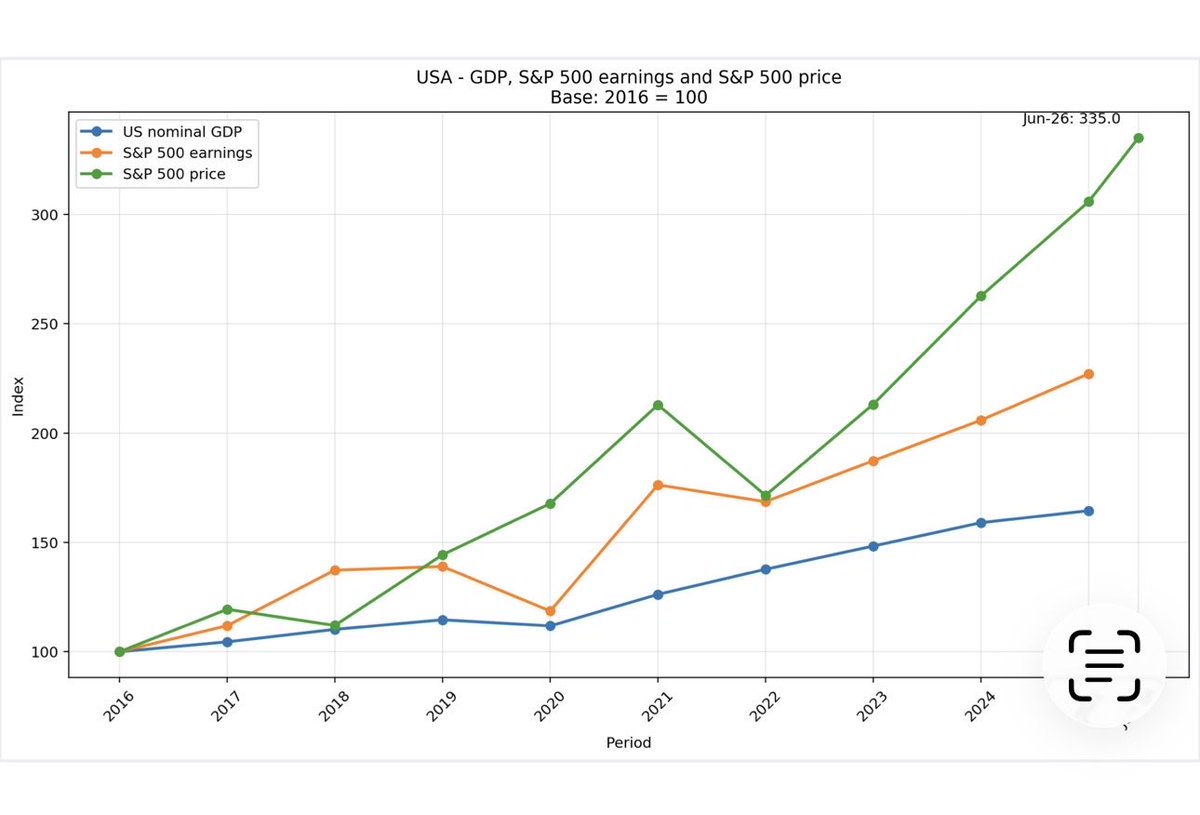Screen dimensions: 1200x815
Task: Click the Period axis label
Action: point(628,743)
